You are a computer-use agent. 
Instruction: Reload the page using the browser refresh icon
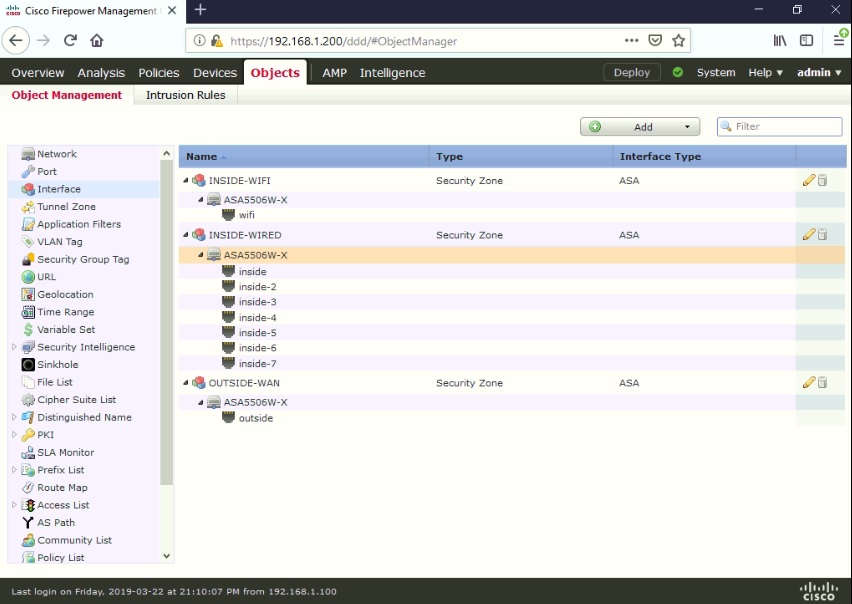68,41
